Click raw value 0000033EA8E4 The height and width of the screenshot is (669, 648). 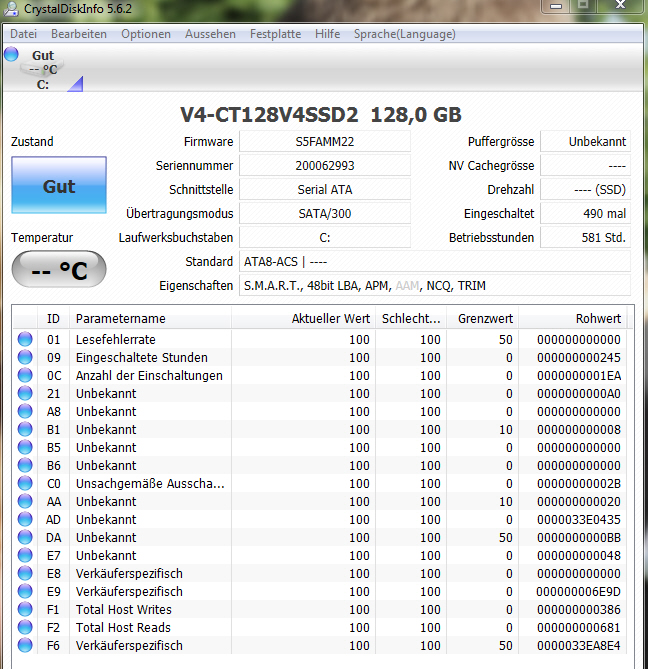click(x=579, y=646)
